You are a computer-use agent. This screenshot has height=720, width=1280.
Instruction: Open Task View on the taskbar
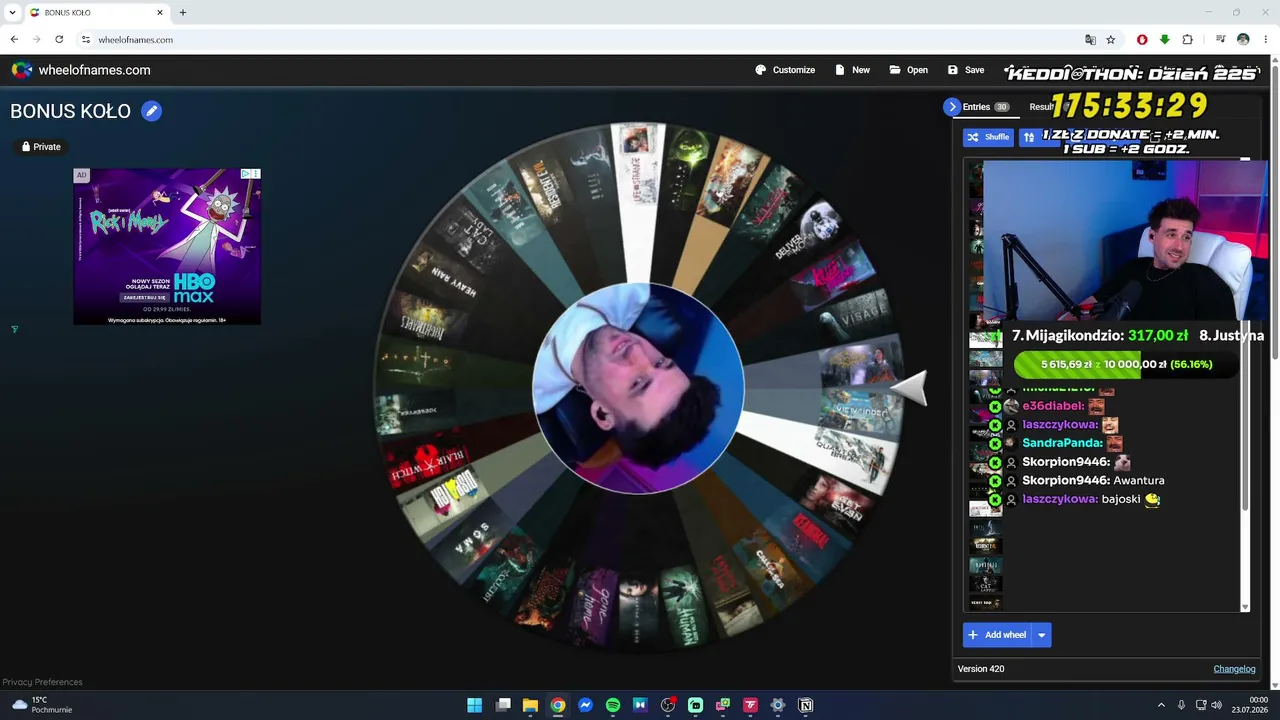503,705
